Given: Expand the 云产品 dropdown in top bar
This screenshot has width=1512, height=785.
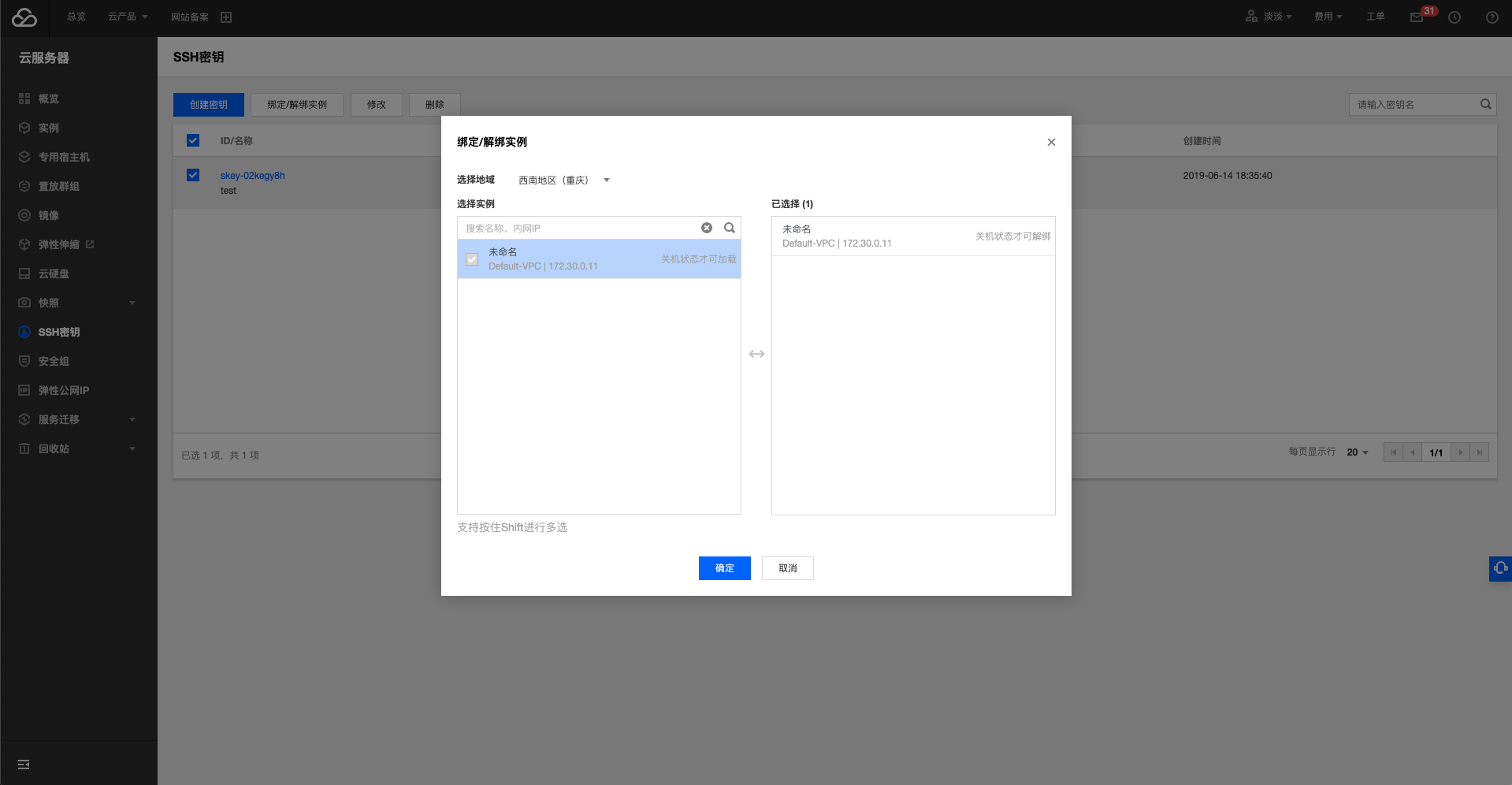Looking at the screenshot, I should [145, 17].
